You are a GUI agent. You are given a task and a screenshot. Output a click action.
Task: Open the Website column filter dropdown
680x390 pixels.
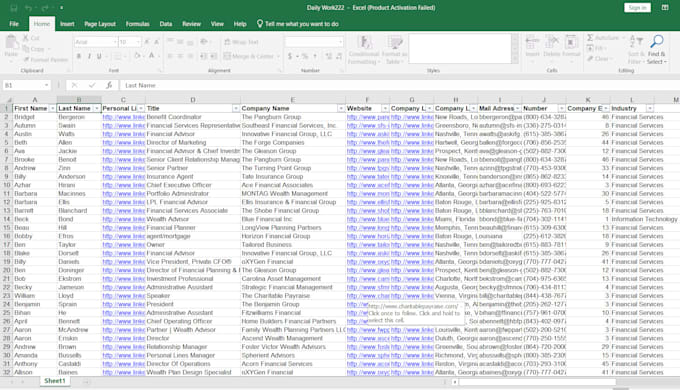[385, 108]
